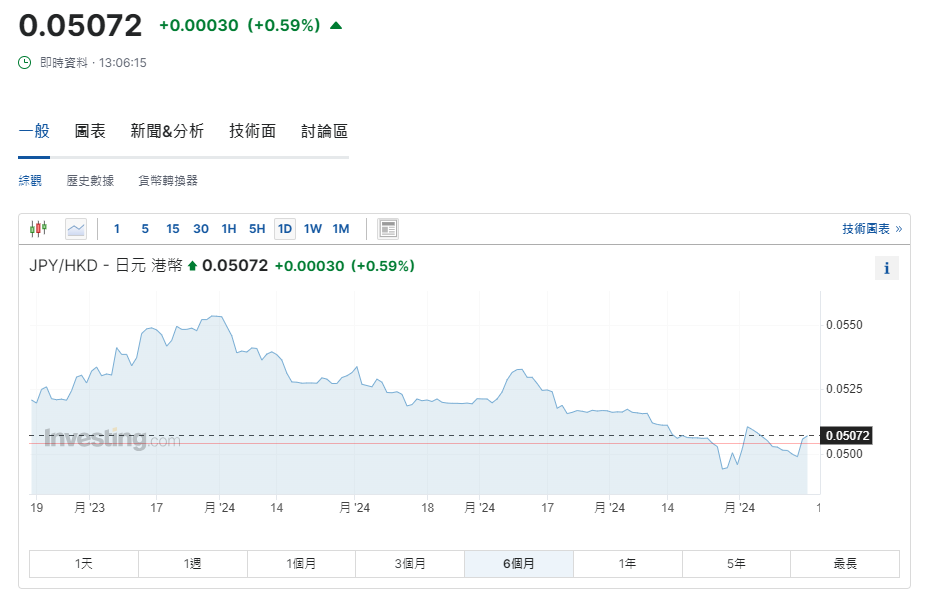This screenshot has width=925, height=604.
Task: Select the 1H interval
Action: (229, 229)
